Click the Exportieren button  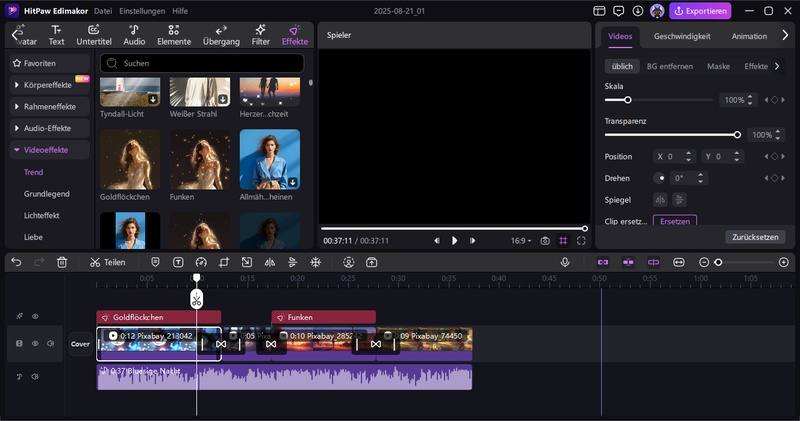[700, 11]
